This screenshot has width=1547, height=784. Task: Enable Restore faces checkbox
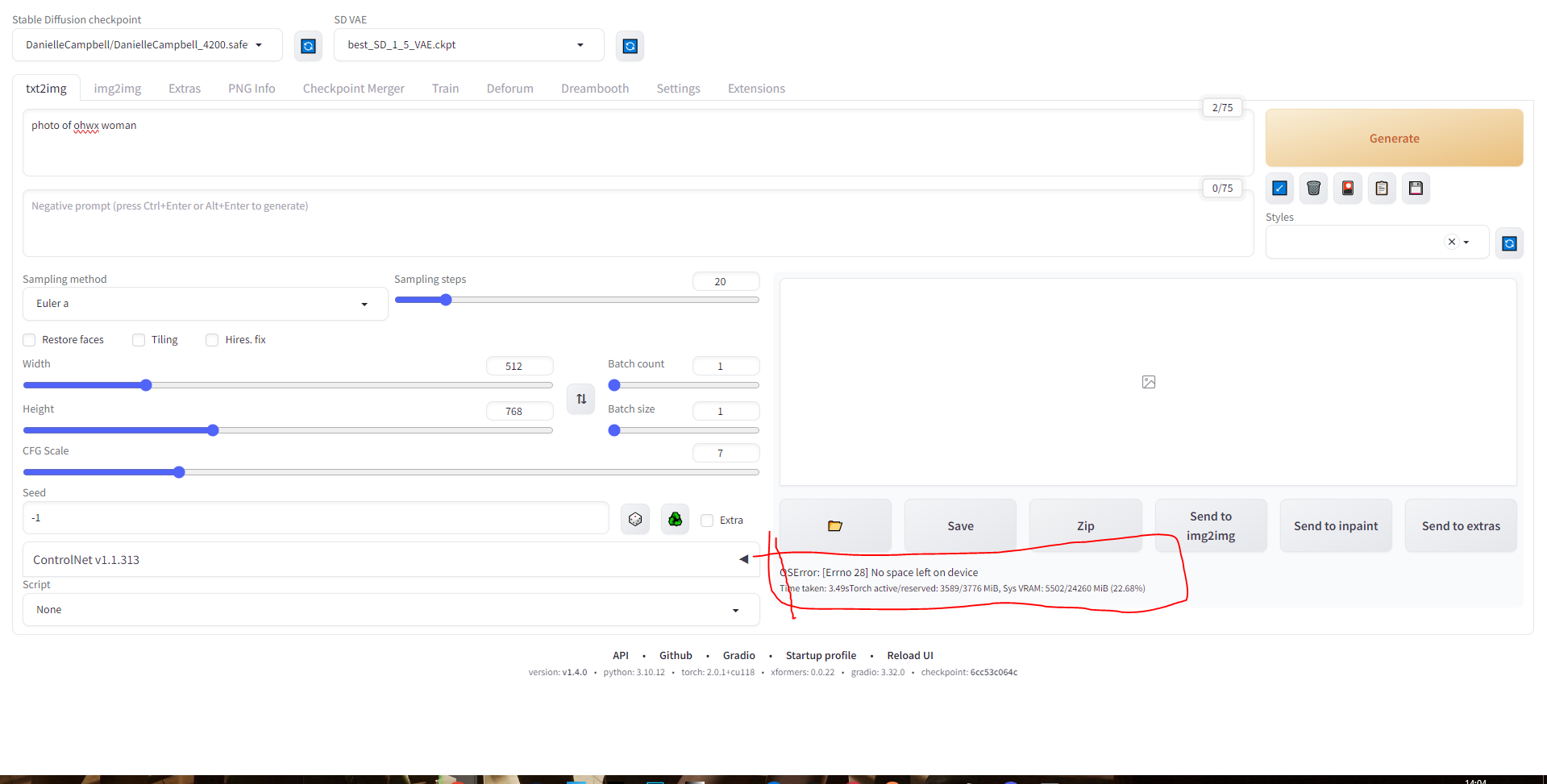(x=29, y=340)
